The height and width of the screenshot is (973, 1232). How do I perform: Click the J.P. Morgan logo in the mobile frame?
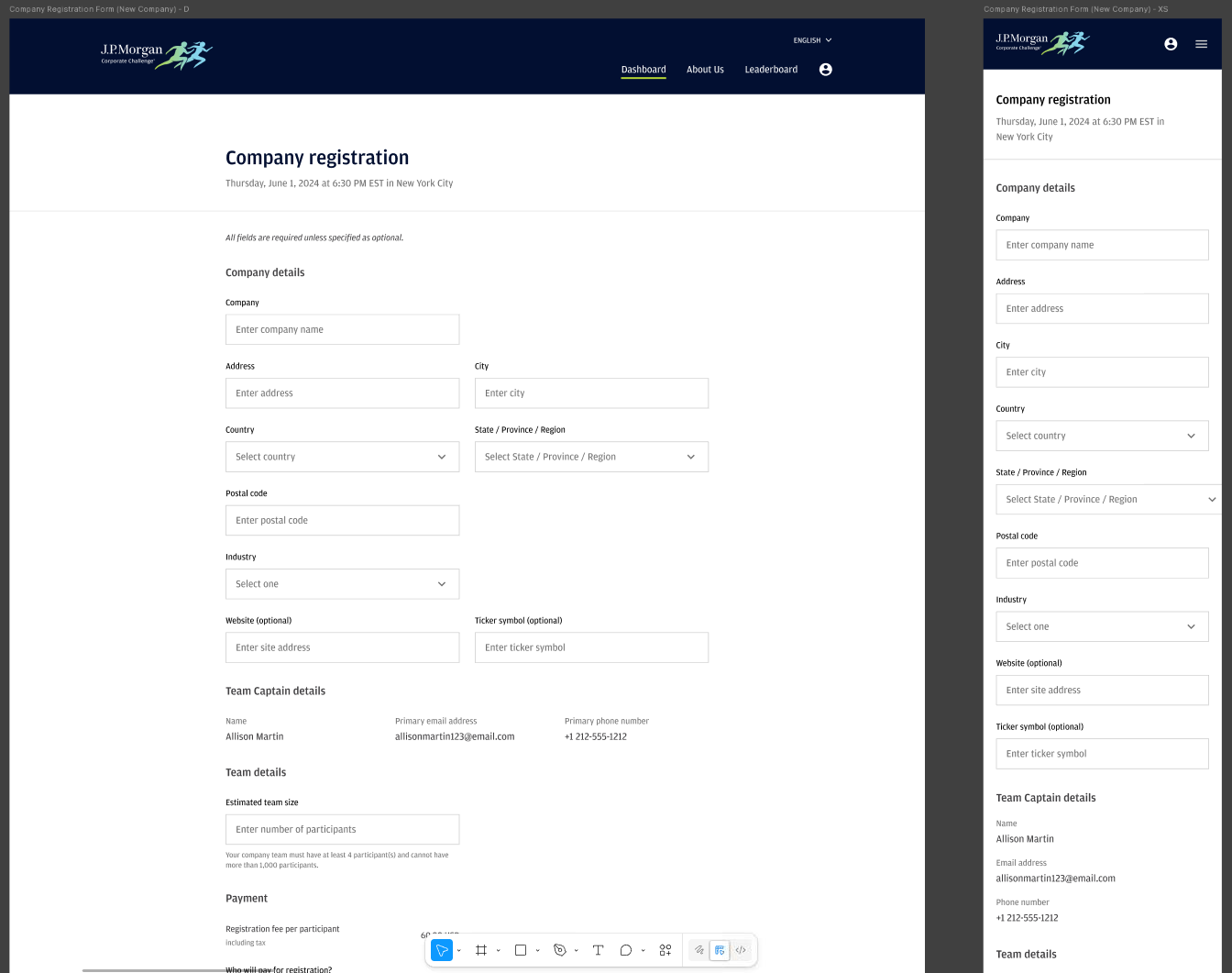pos(1042,42)
